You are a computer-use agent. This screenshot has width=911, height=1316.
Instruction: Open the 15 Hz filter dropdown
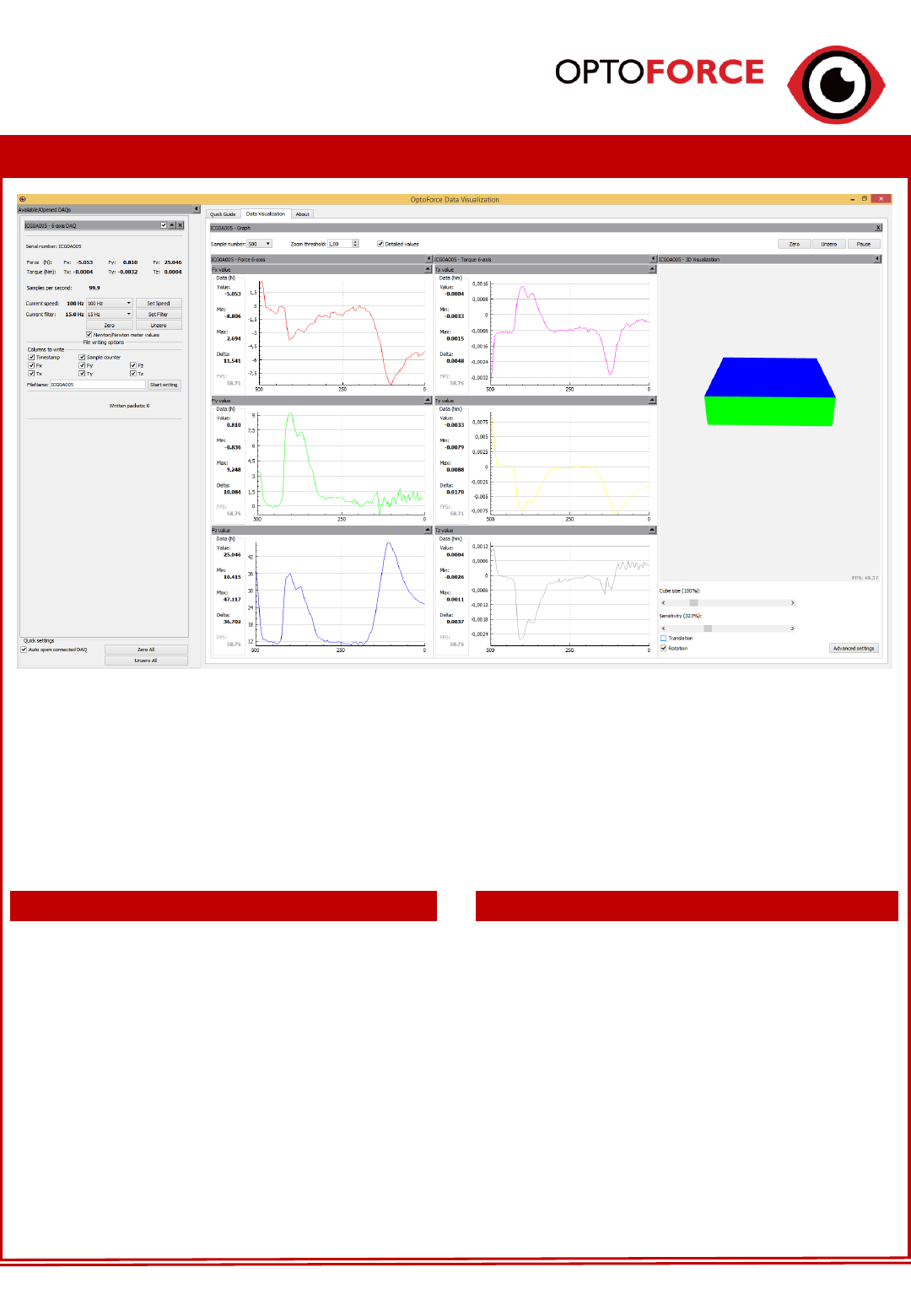click(110, 314)
